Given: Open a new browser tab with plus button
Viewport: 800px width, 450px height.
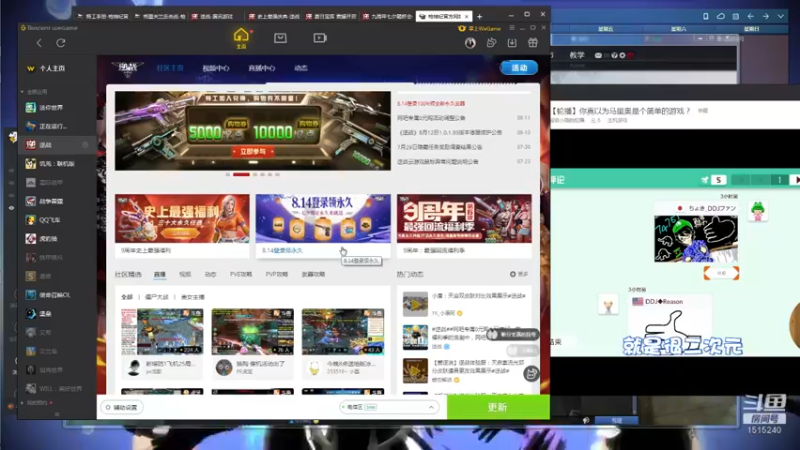Looking at the screenshot, I should (479, 17).
